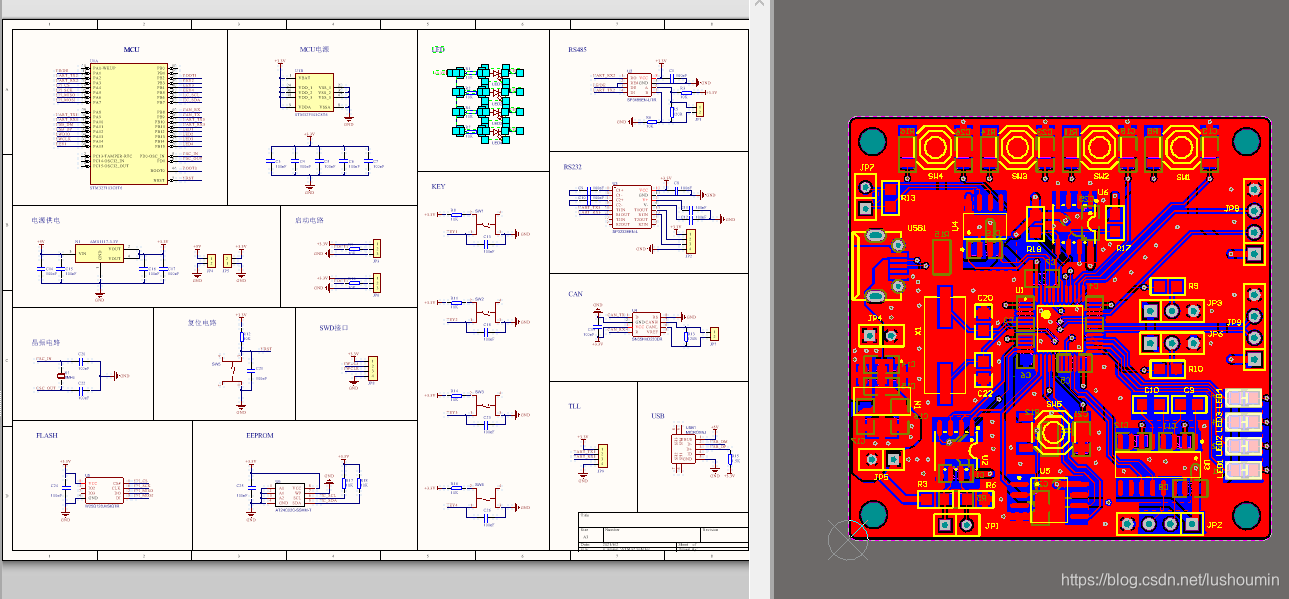The width and height of the screenshot is (1289, 599).
Task: Click the SWD接口 connector symbol
Action: coord(372,368)
